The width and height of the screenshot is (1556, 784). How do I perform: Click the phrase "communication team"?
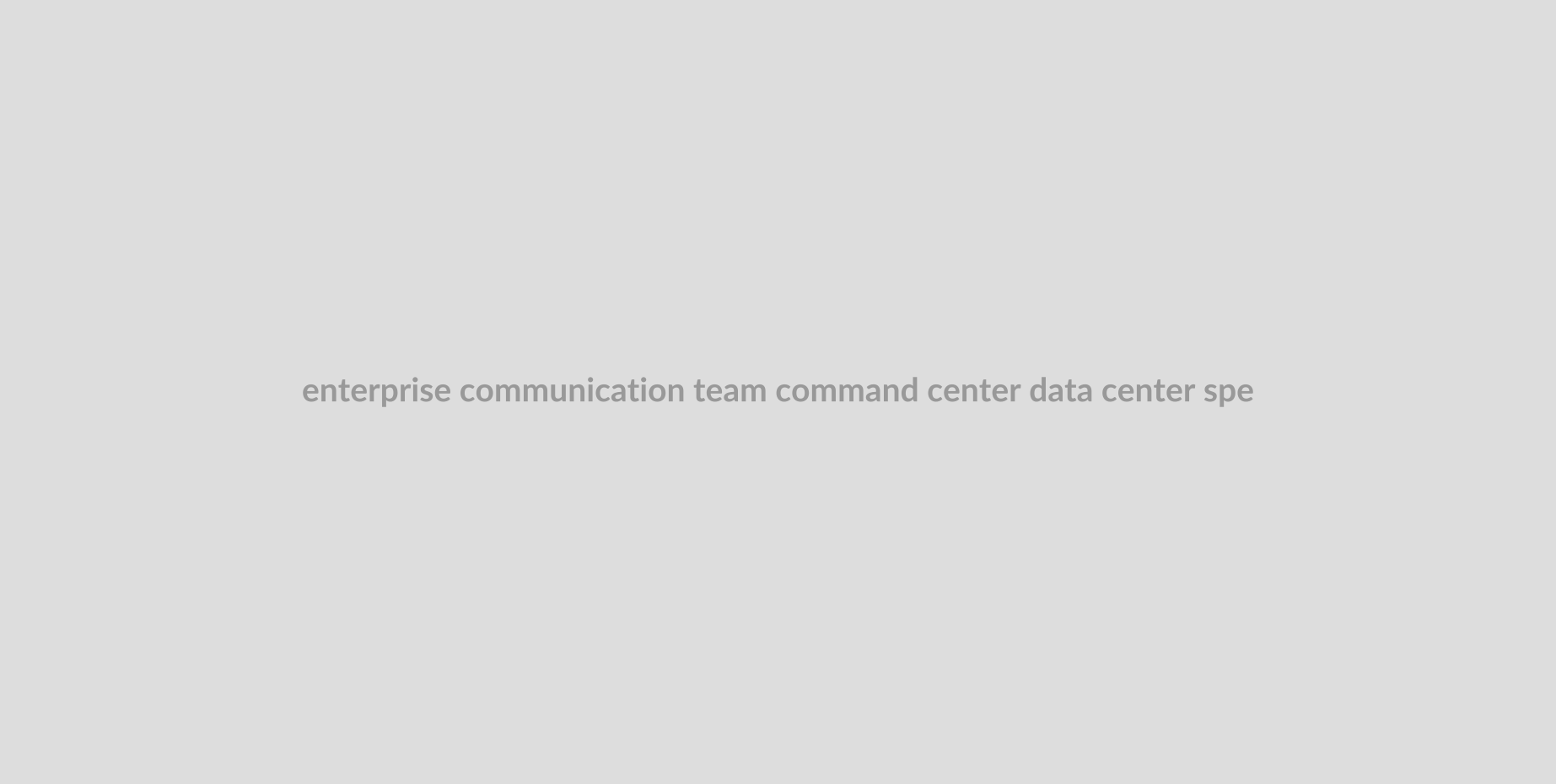tap(613, 390)
